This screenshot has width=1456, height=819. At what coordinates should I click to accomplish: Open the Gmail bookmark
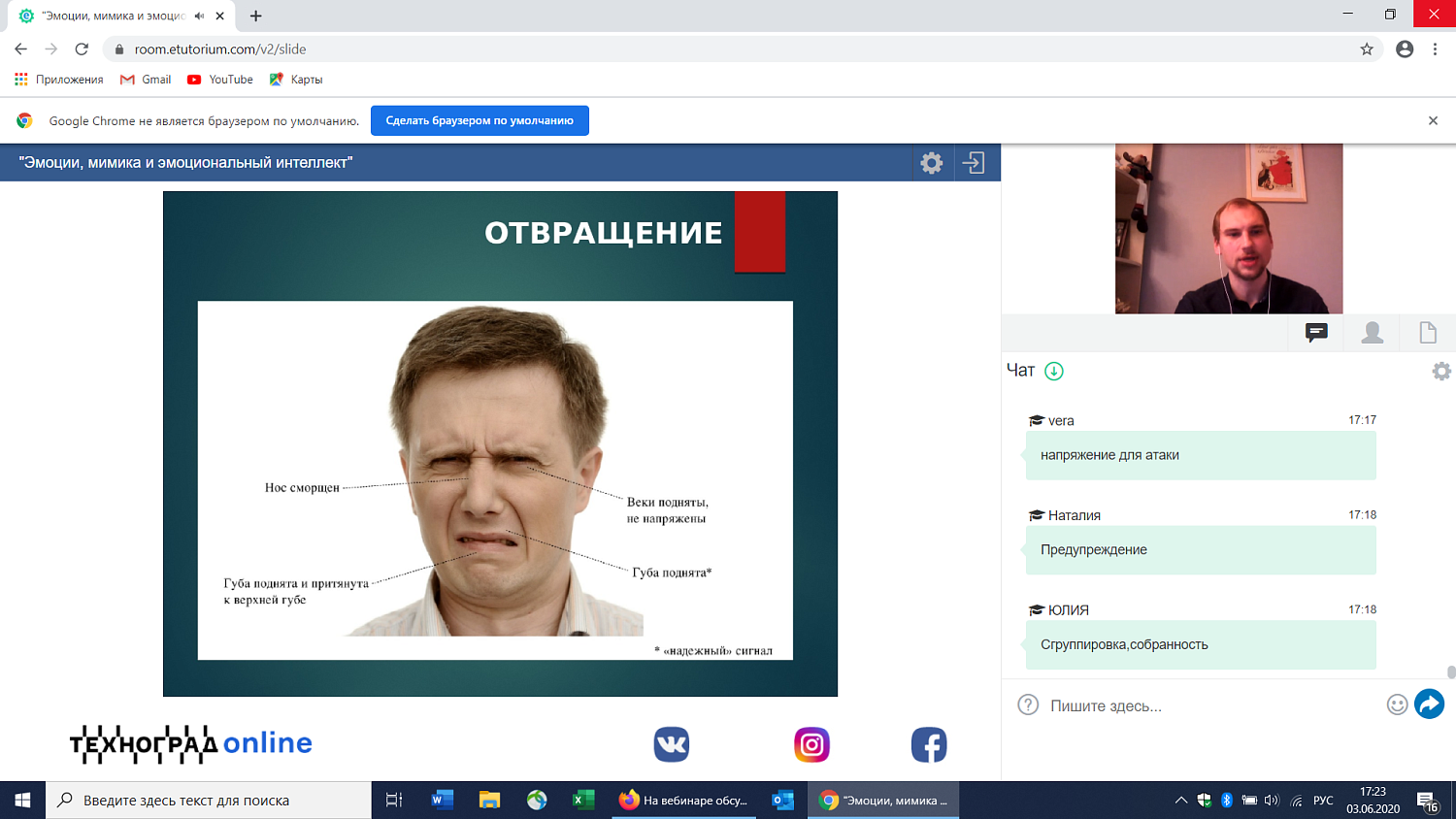[x=146, y=80]
